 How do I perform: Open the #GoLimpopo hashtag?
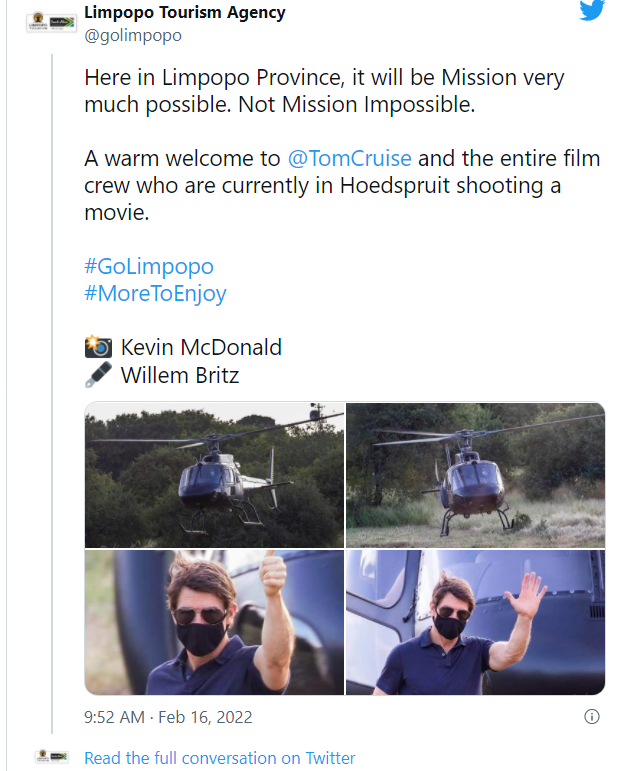[x=149, y=266]
